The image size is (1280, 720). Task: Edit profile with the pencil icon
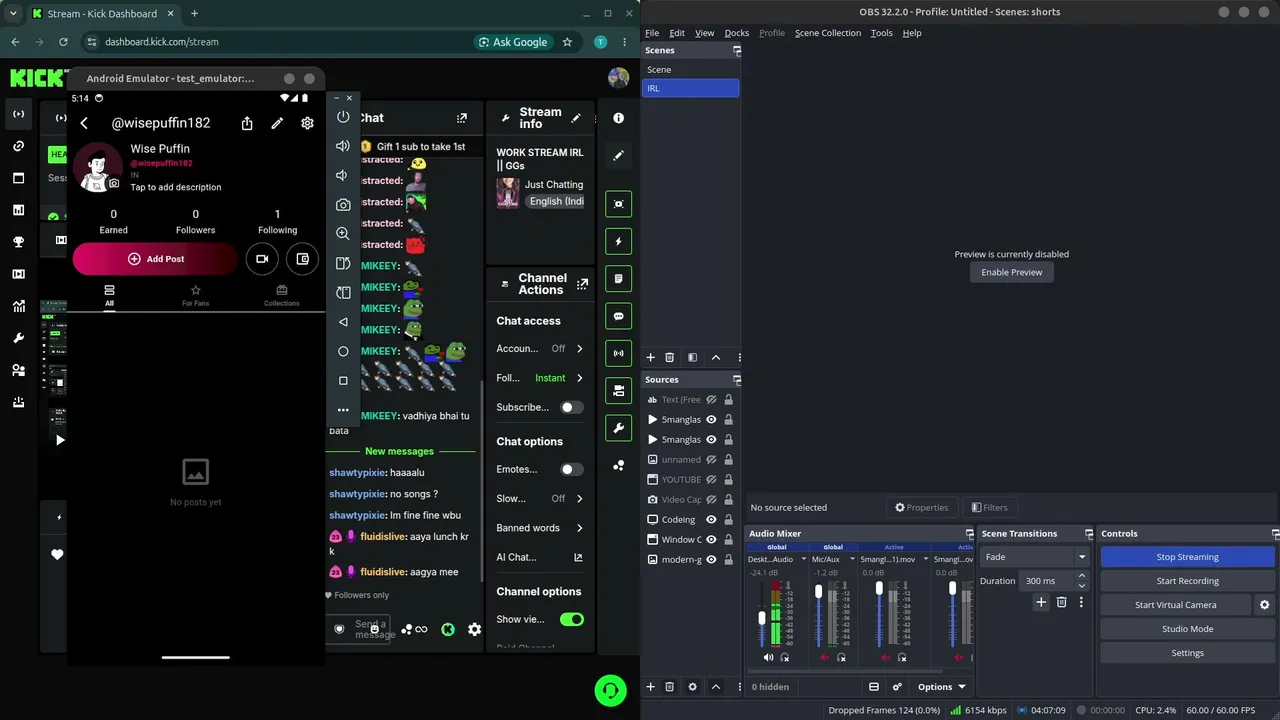tap(277, 123)
